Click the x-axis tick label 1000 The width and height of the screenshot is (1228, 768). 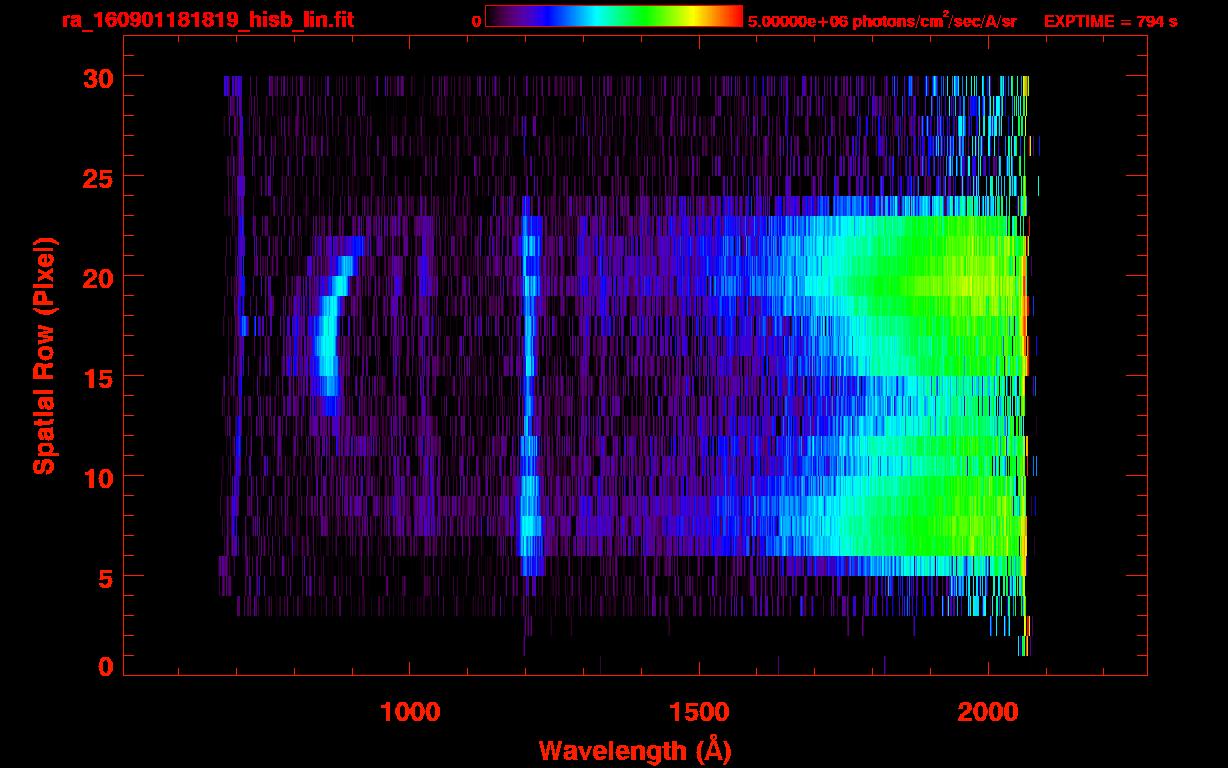[x=410, y=711]
